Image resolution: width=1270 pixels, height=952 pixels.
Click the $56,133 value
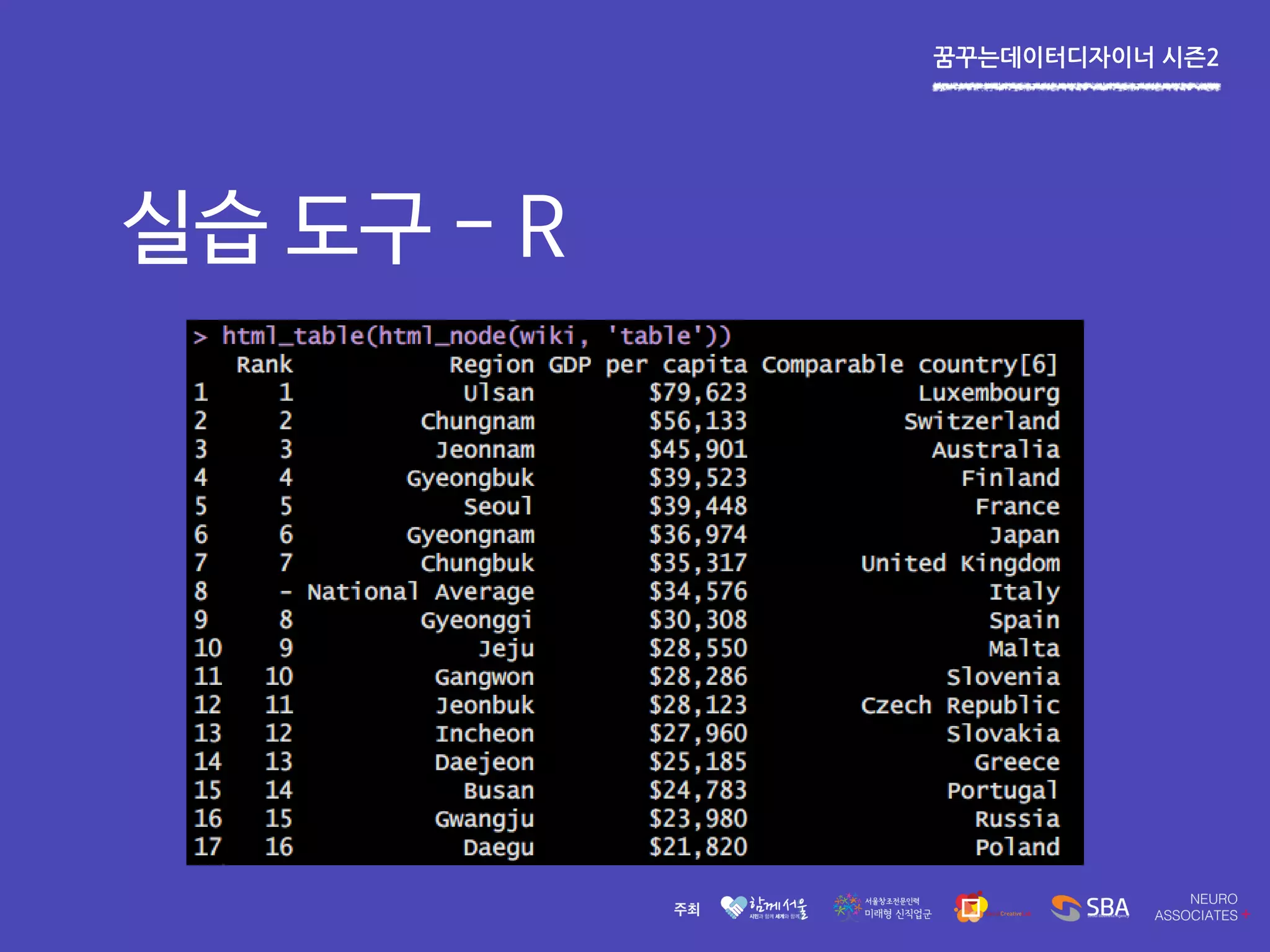(x=698, y=421)
